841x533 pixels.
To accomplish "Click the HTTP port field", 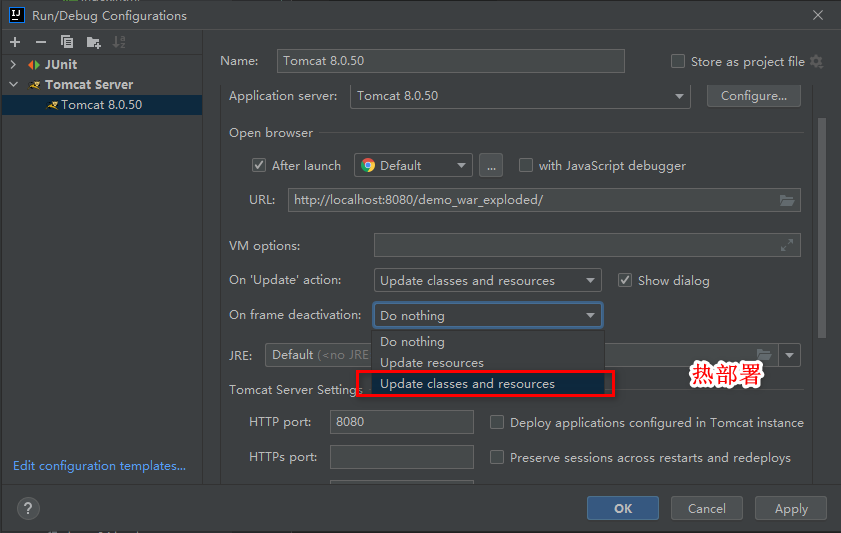I will pyautogui.click(x=402, y=422).
